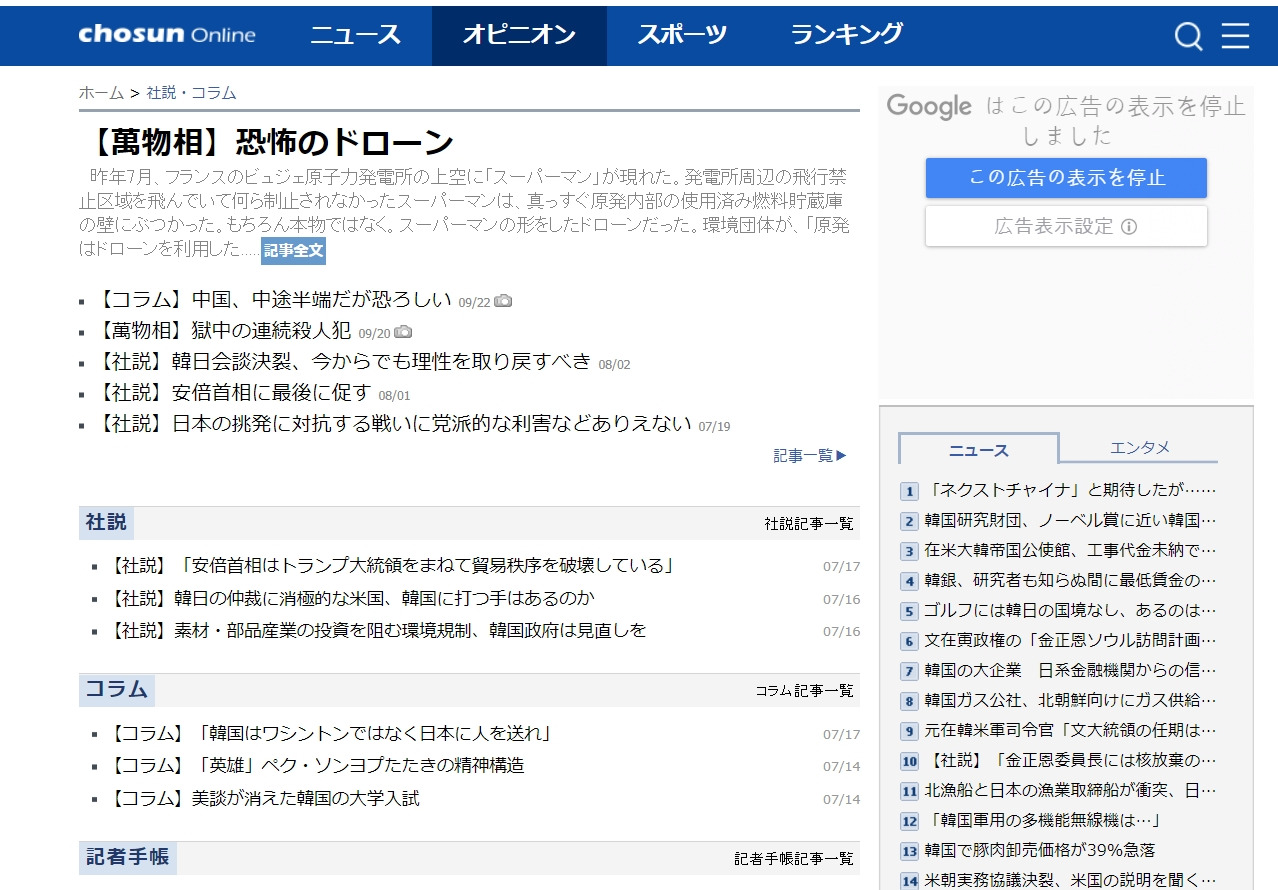Screen dimensions: 1278x890
Task: Open コラム記事一覧 link
Action: click(x=804, y=690)
